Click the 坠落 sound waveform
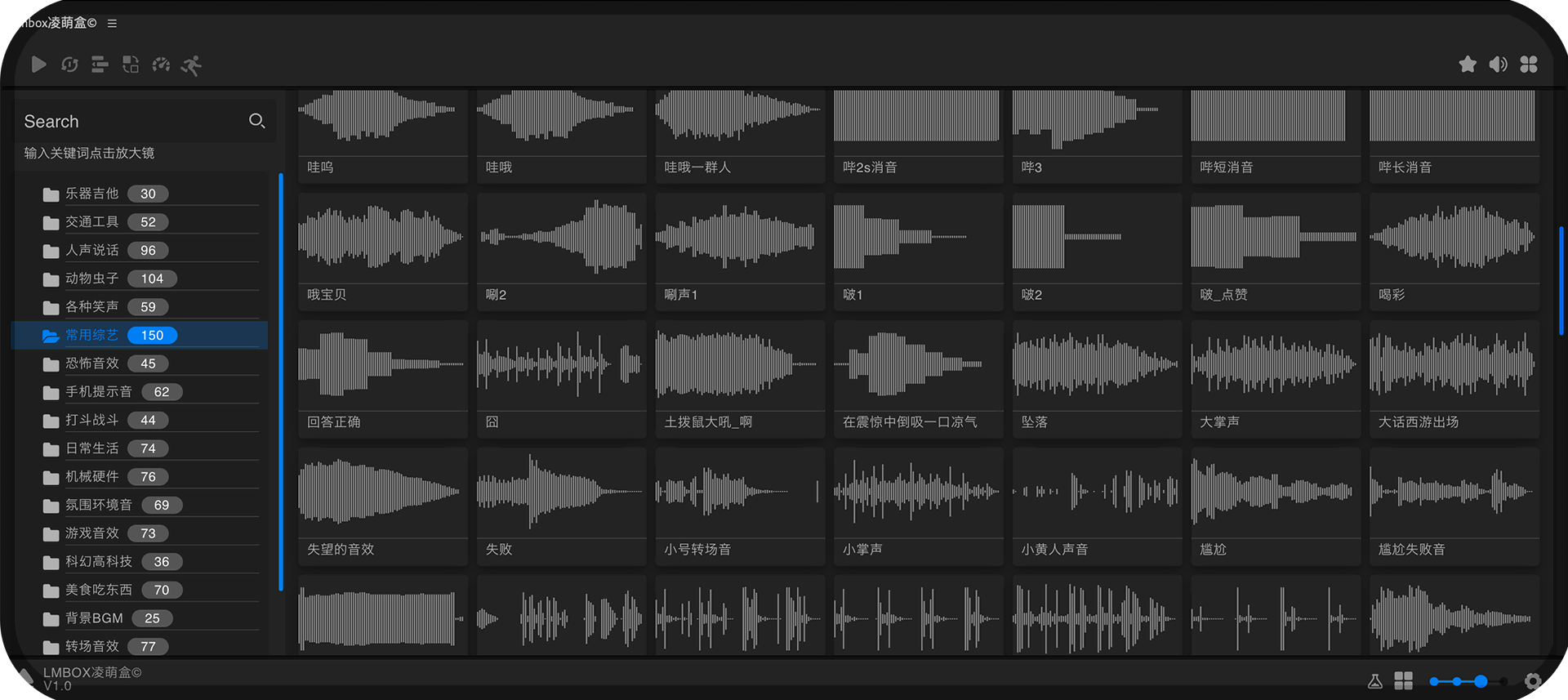The image size is (1568, 700). pyautogui.click(x=1097, y=365)
